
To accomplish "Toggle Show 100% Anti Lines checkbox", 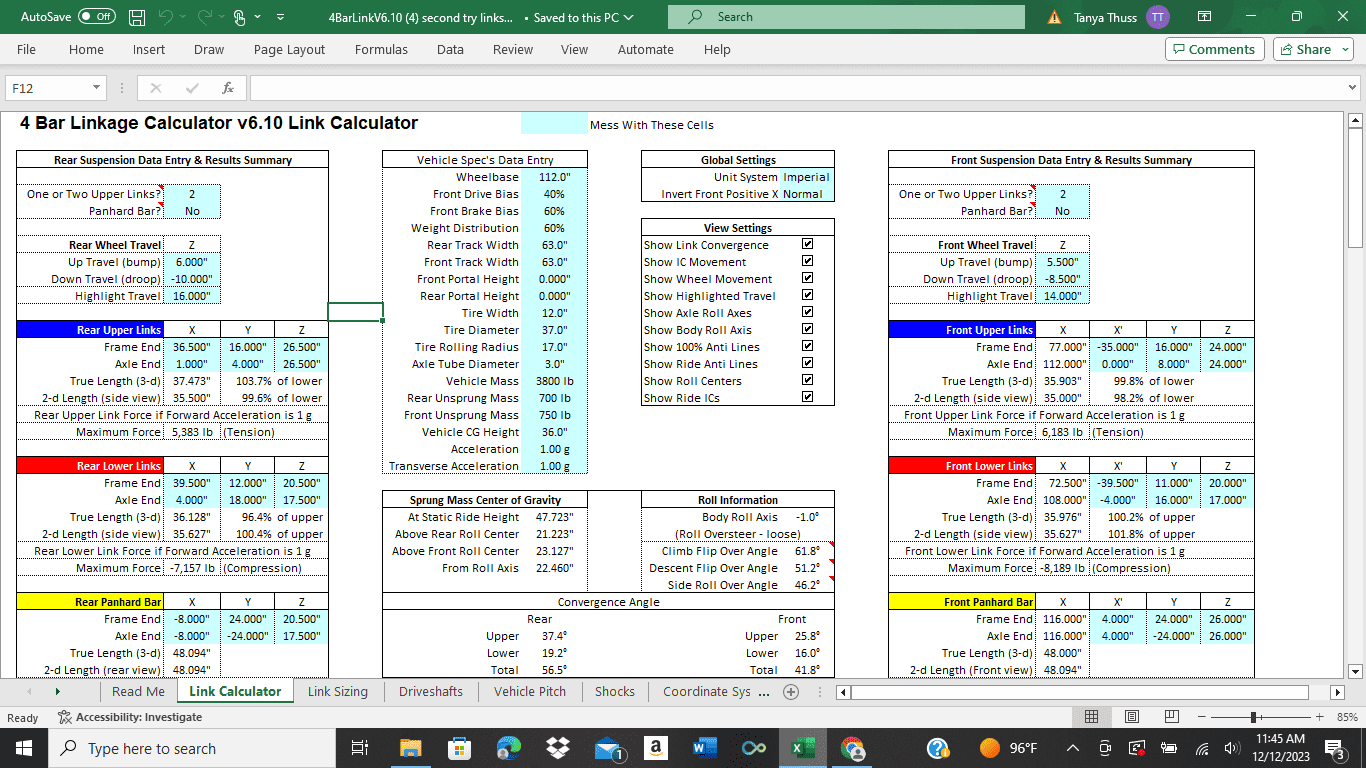I will point(808,346).
